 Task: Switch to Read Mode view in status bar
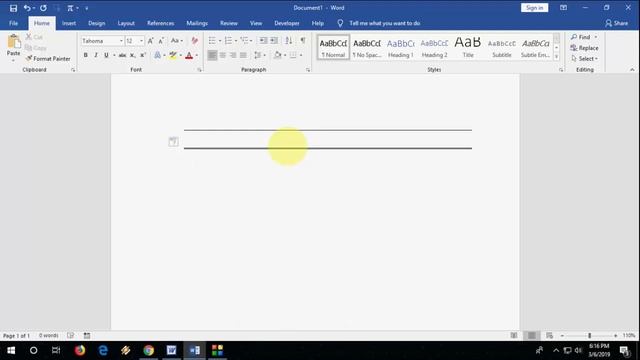[514, 336]
